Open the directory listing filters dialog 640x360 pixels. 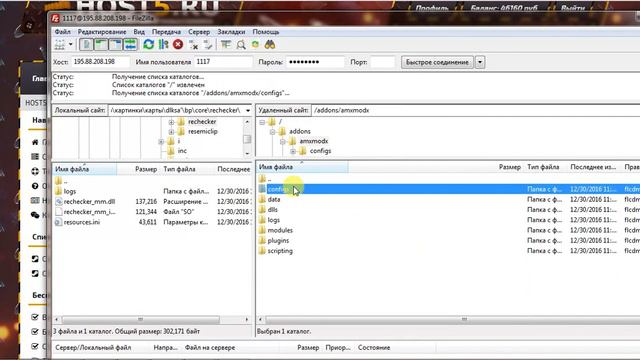pyautogui.click(x=226, y=44)
